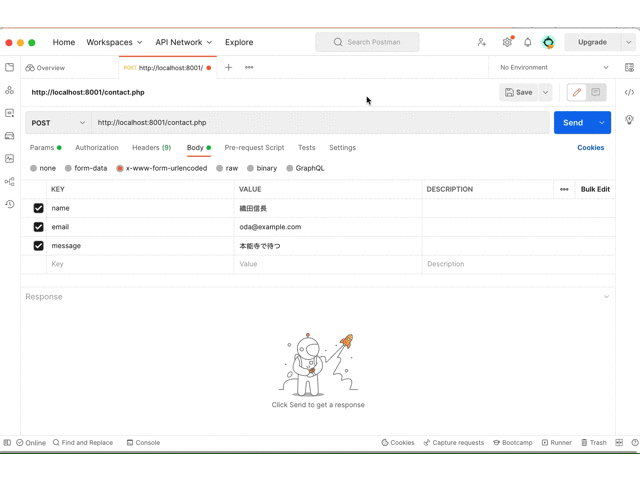Select the binary body type

click(x=250, y=168)
